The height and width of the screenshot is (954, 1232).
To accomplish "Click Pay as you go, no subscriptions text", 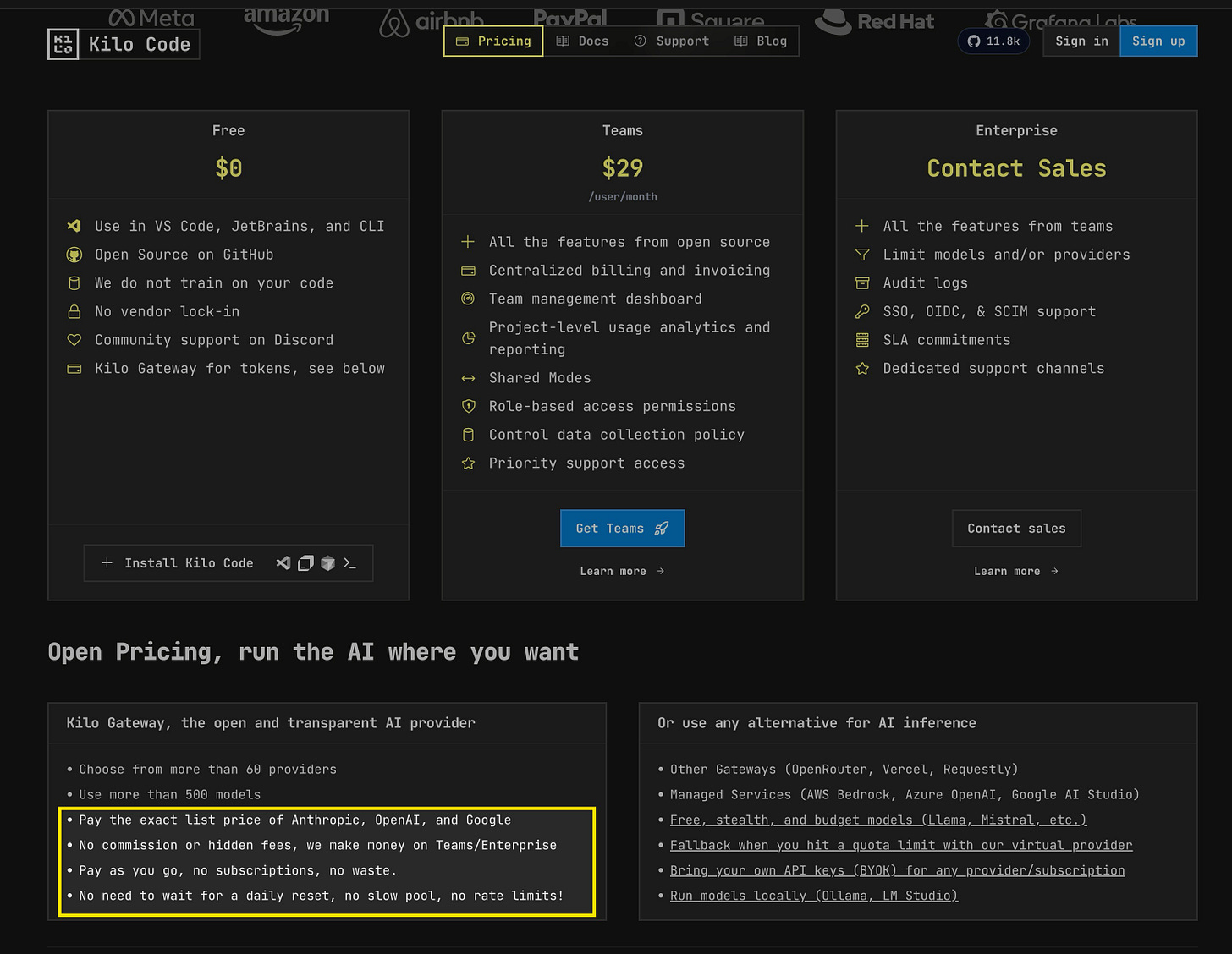I will click(238, 870).
